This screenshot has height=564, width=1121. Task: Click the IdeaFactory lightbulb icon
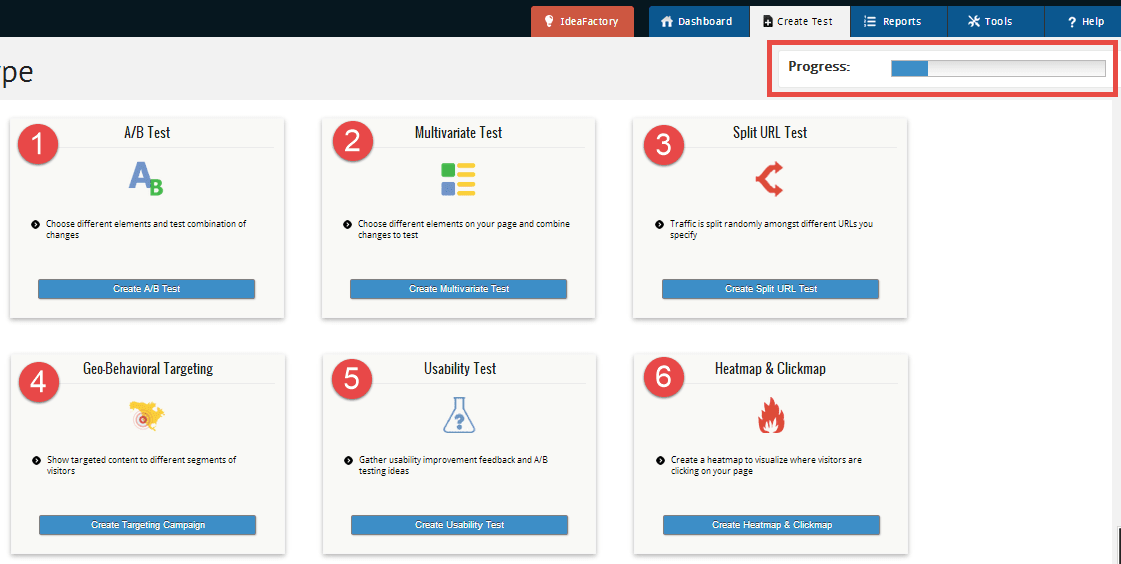click(549, 21)
